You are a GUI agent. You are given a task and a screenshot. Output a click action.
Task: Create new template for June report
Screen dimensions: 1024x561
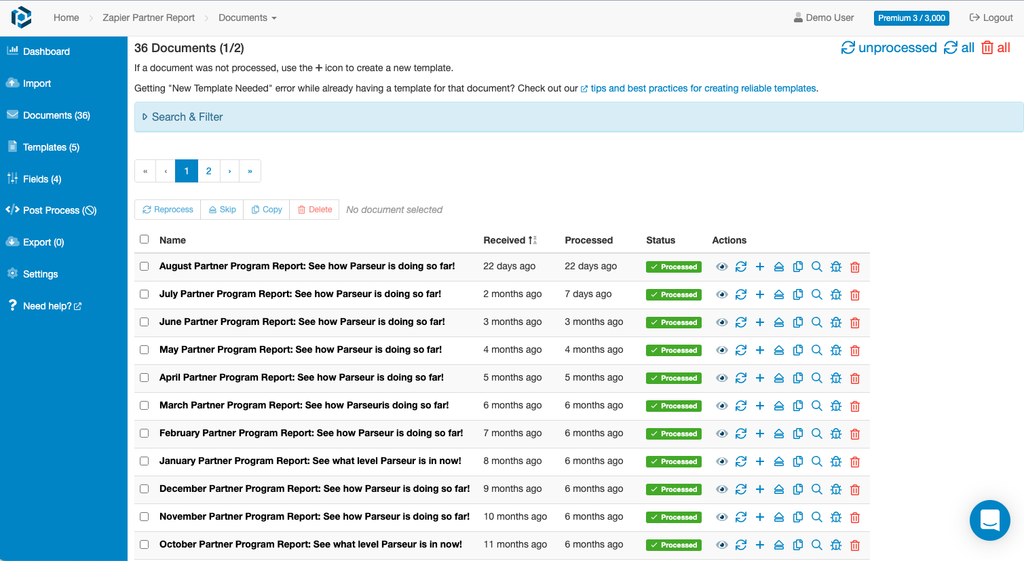point(760,322)
